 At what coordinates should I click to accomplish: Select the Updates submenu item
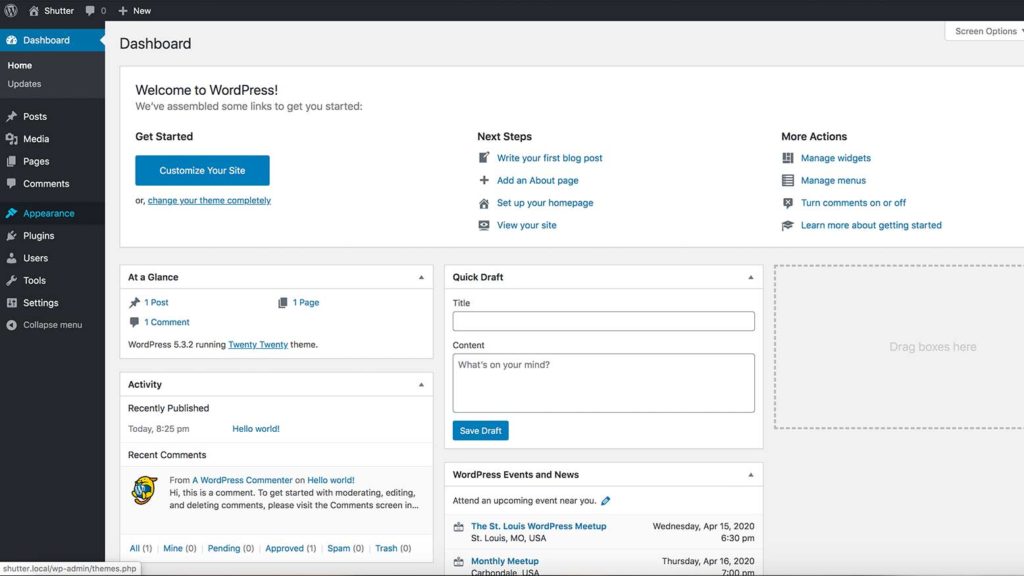24,84
